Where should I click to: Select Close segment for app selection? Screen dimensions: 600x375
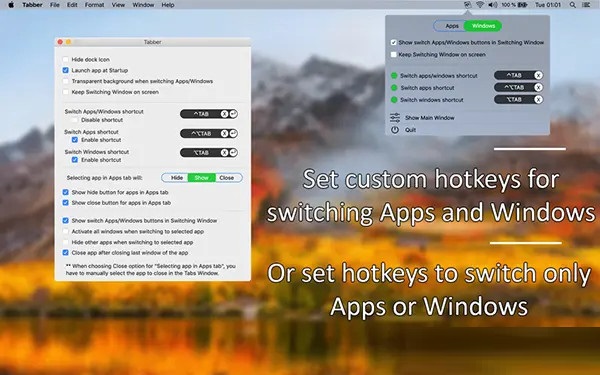(228, 178)
